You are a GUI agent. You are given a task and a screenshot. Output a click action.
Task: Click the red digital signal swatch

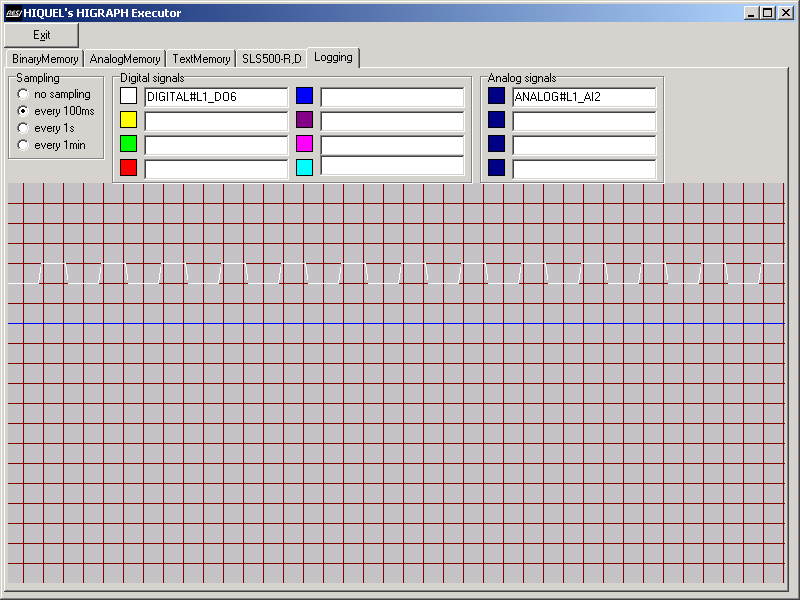click(129, 167)
